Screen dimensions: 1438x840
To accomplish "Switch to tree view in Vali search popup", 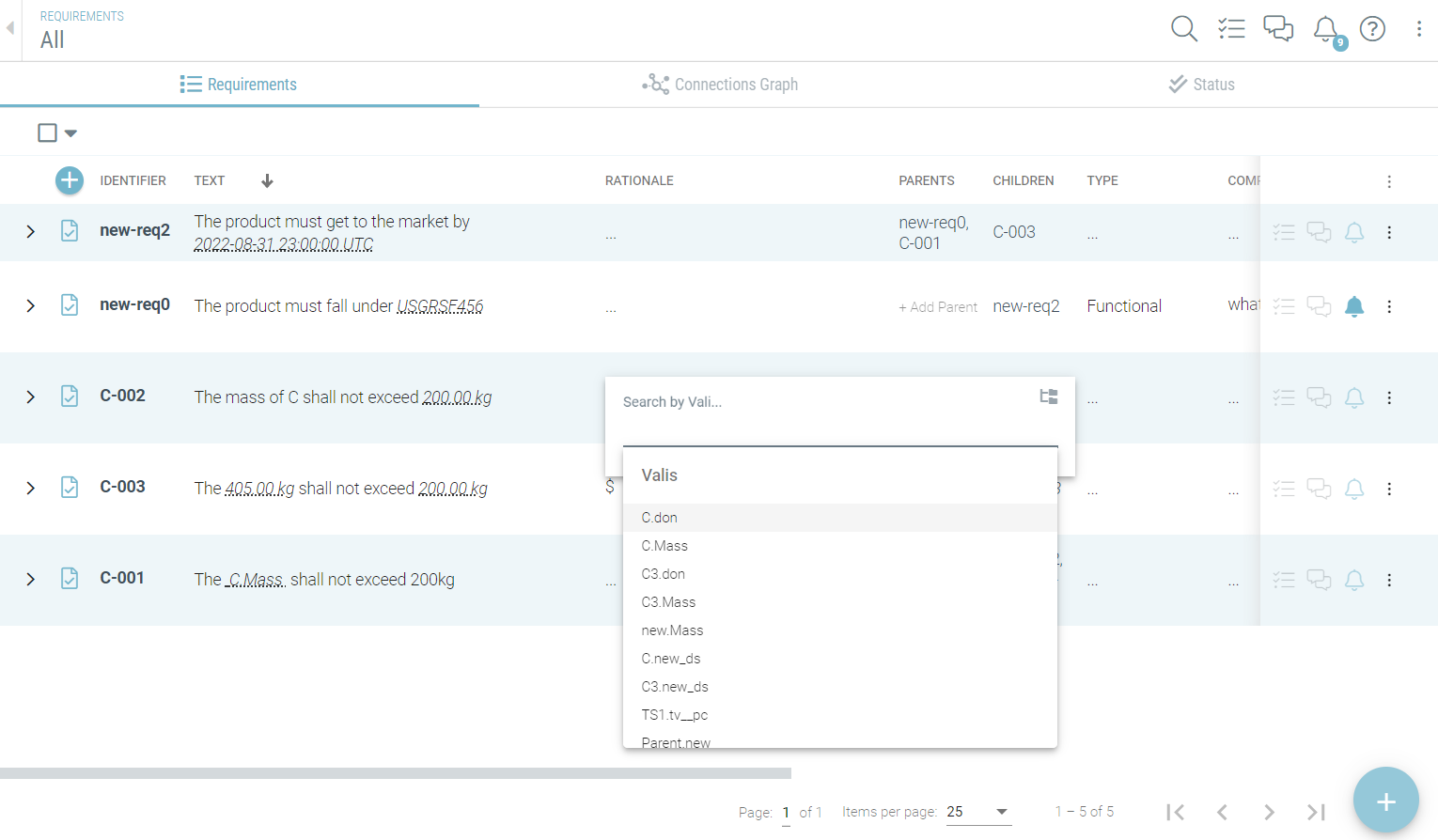I will tap(1049, 397).
